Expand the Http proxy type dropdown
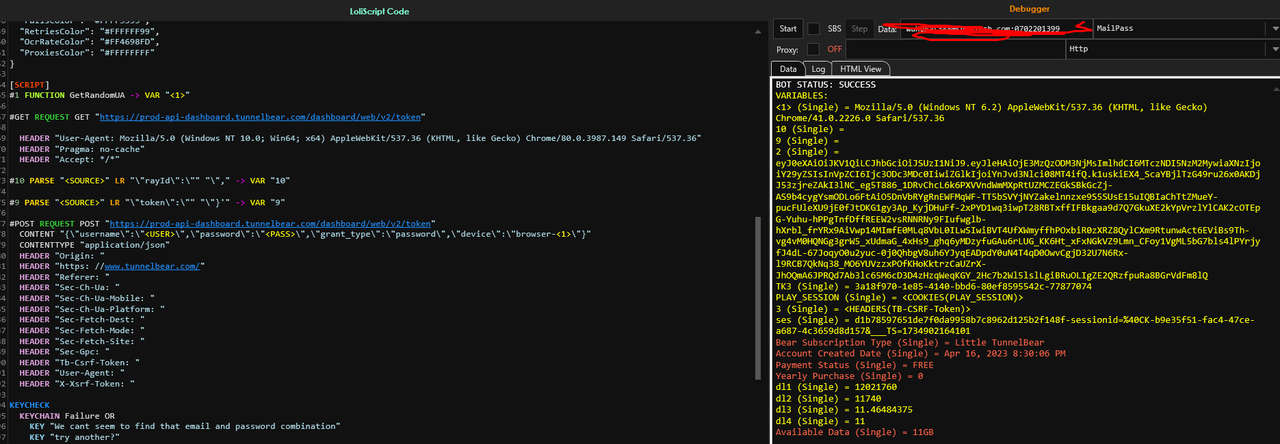This screenshot has width=1280, height=444. point(1165,49)
